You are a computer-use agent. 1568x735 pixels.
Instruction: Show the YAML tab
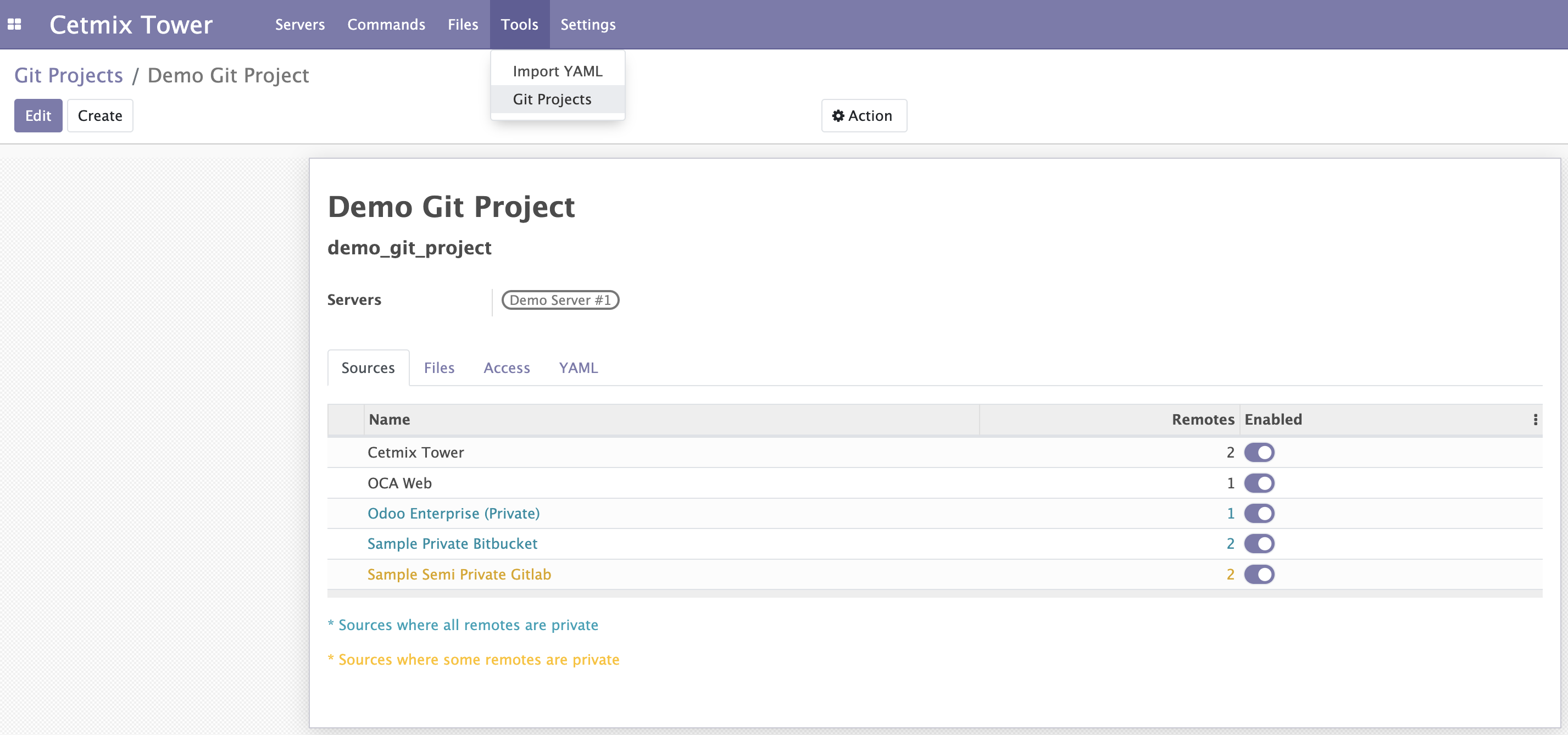point(579,367)
